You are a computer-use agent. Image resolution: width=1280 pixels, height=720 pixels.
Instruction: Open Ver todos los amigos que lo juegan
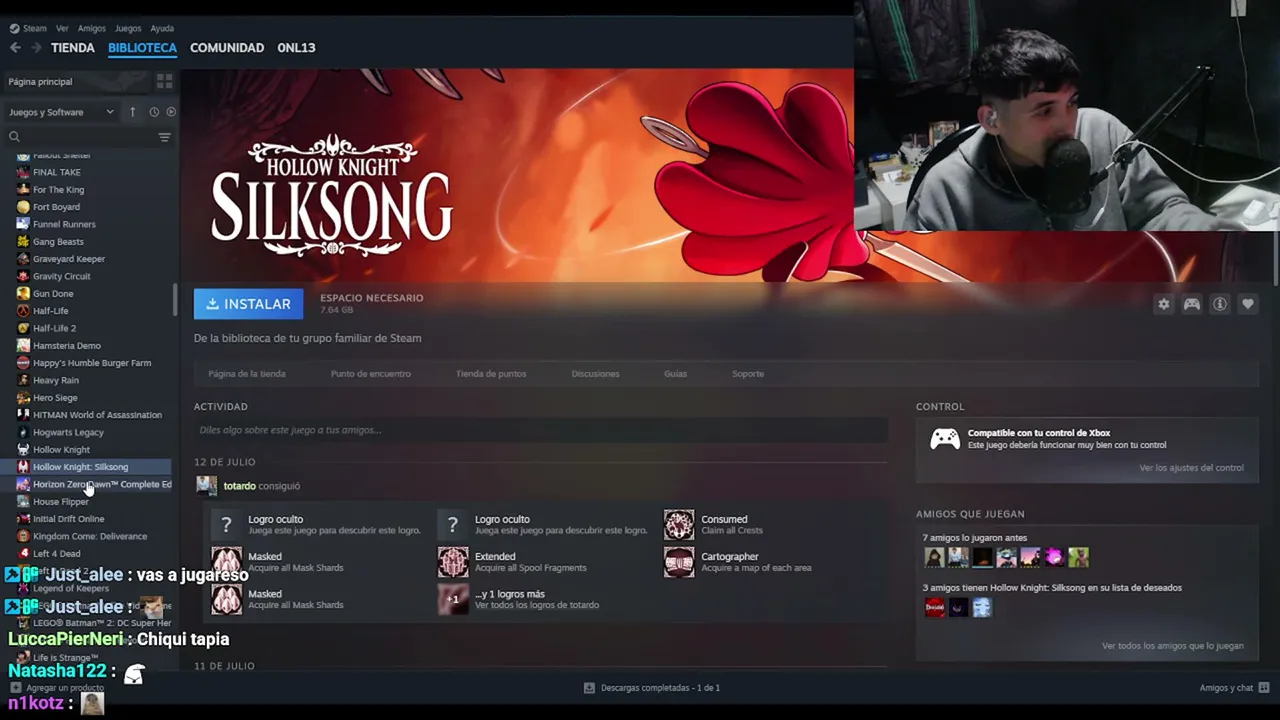tap(1173, 646)
